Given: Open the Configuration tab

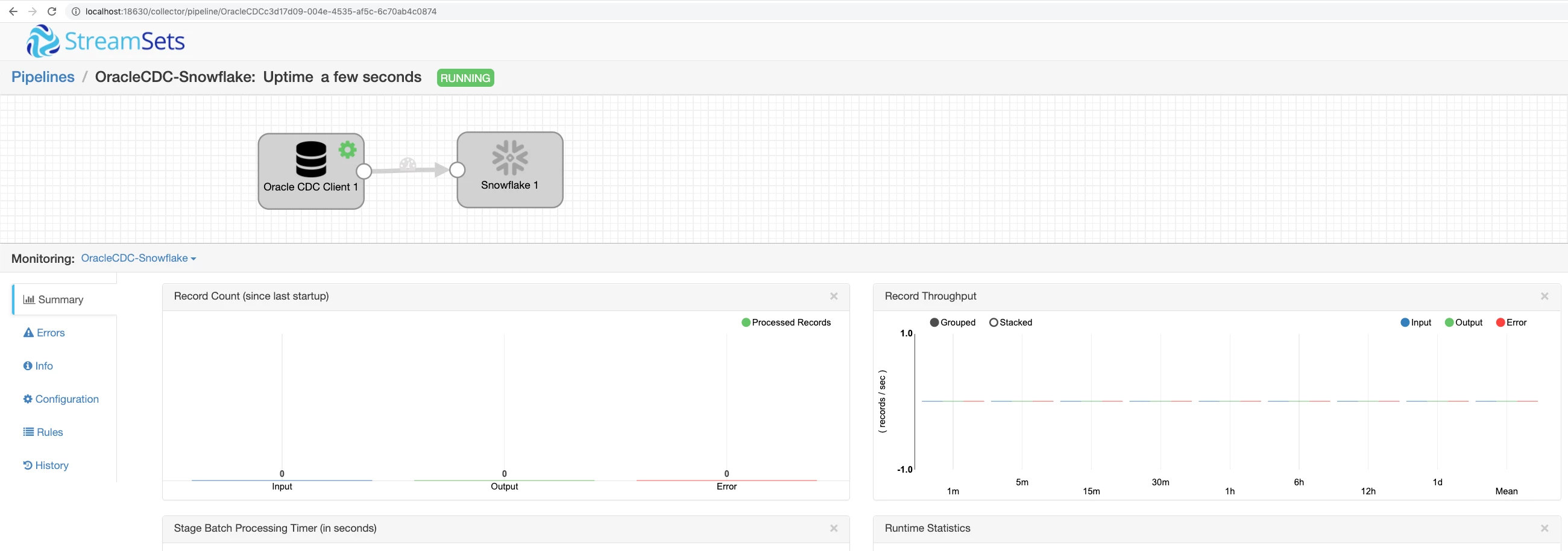Looking at the screenshot, I should 61,399.
